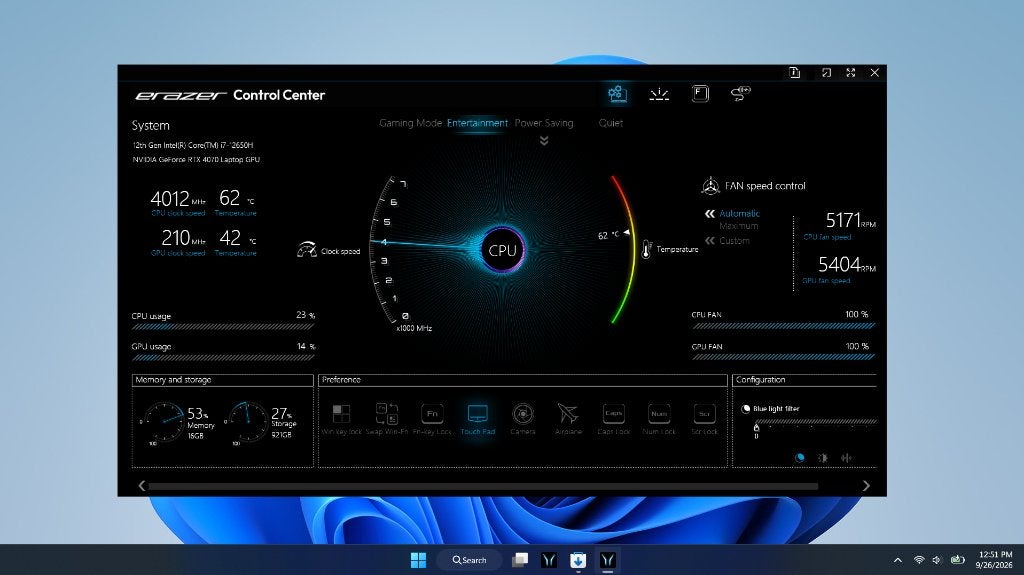The width and height of the screenshot is (1024, 575).
Task: Toggle Scr Lock preference
Action: [x=704, y=419]
